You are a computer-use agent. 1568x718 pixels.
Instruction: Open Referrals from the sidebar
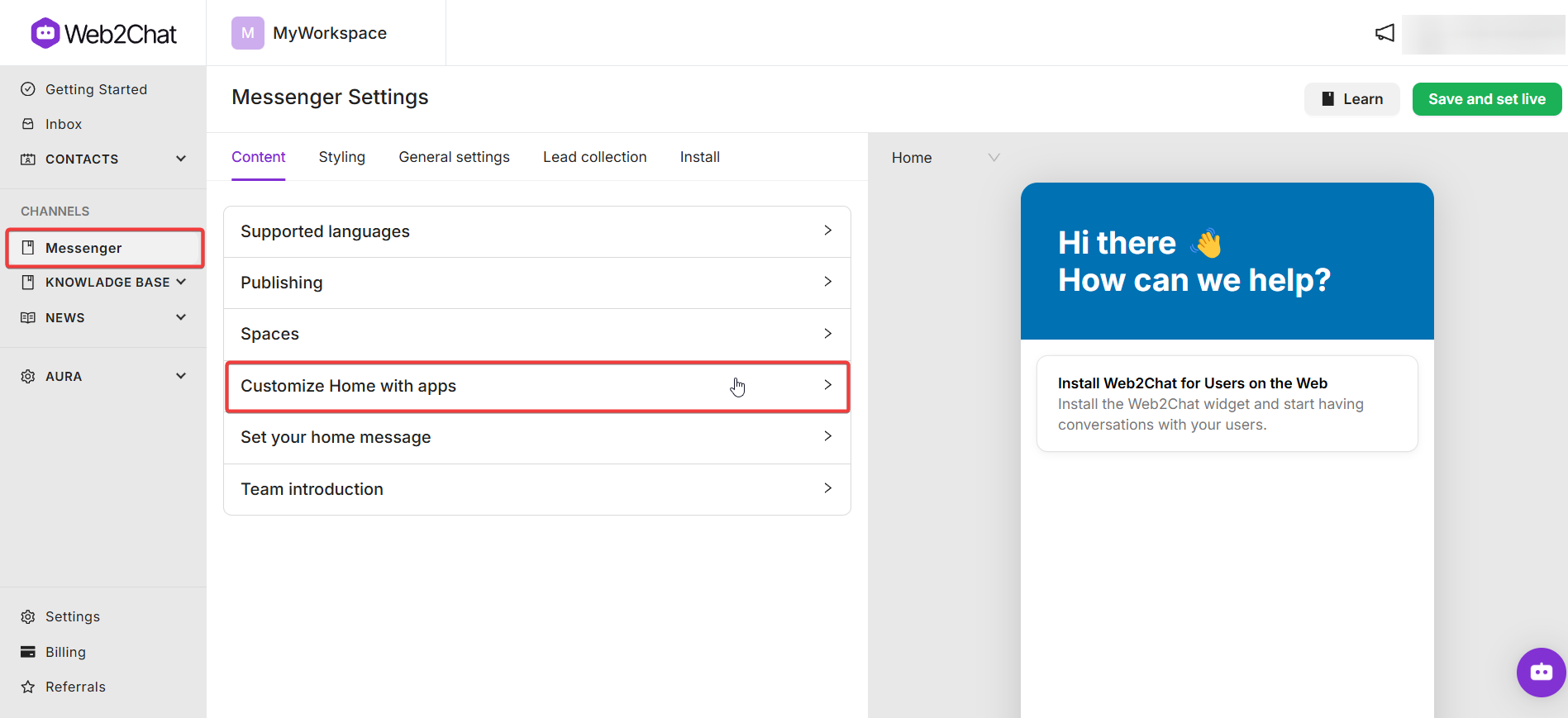75,687
